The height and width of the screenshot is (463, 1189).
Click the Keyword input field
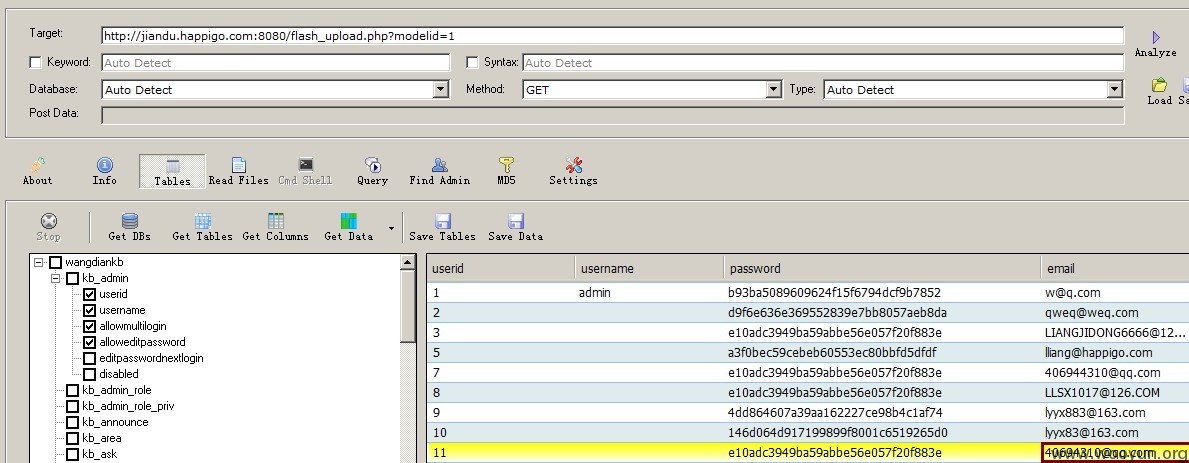275,62
